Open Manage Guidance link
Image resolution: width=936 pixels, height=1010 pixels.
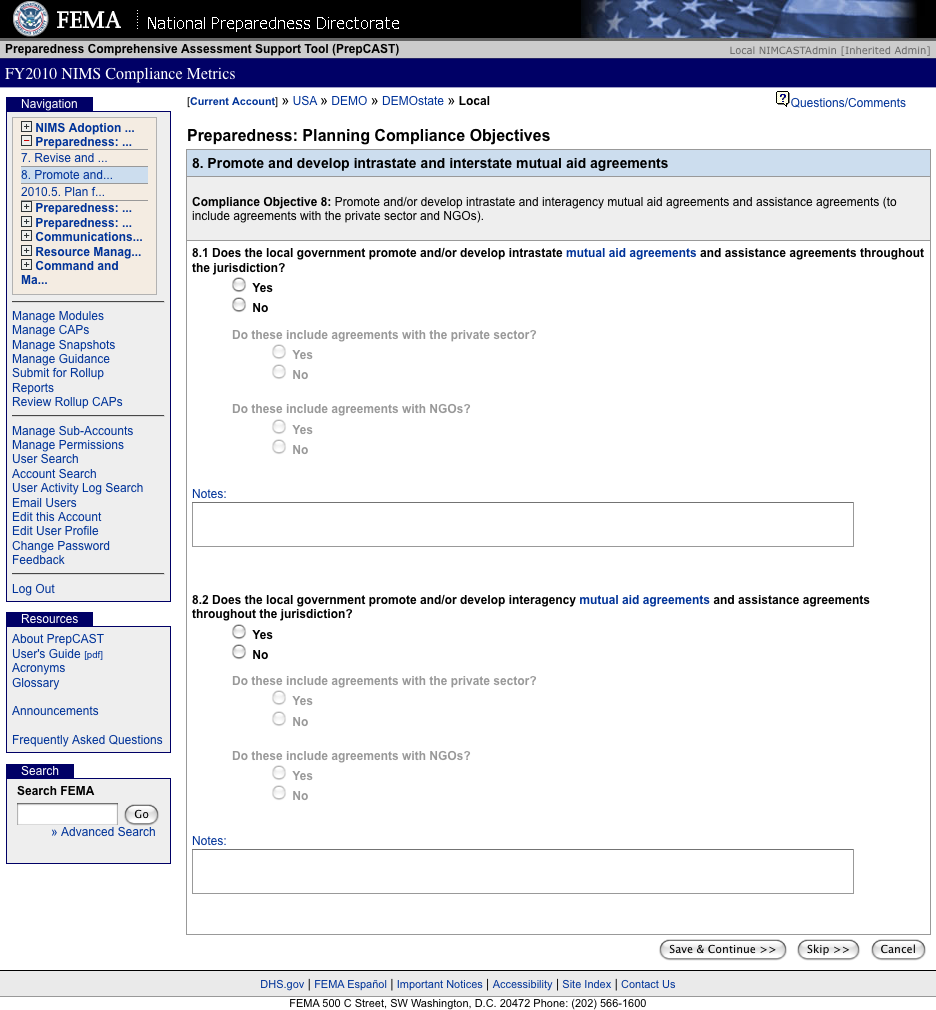coord(61,359)
